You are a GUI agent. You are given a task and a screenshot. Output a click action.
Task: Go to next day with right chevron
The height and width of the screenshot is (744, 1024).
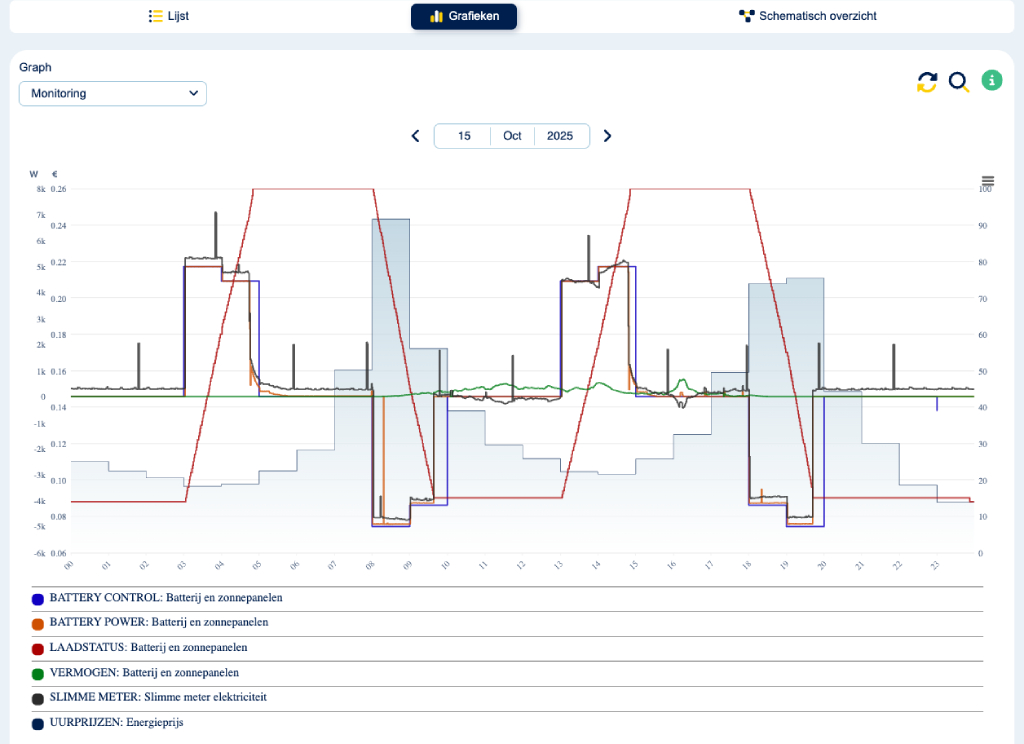click(x=607, y=136)
